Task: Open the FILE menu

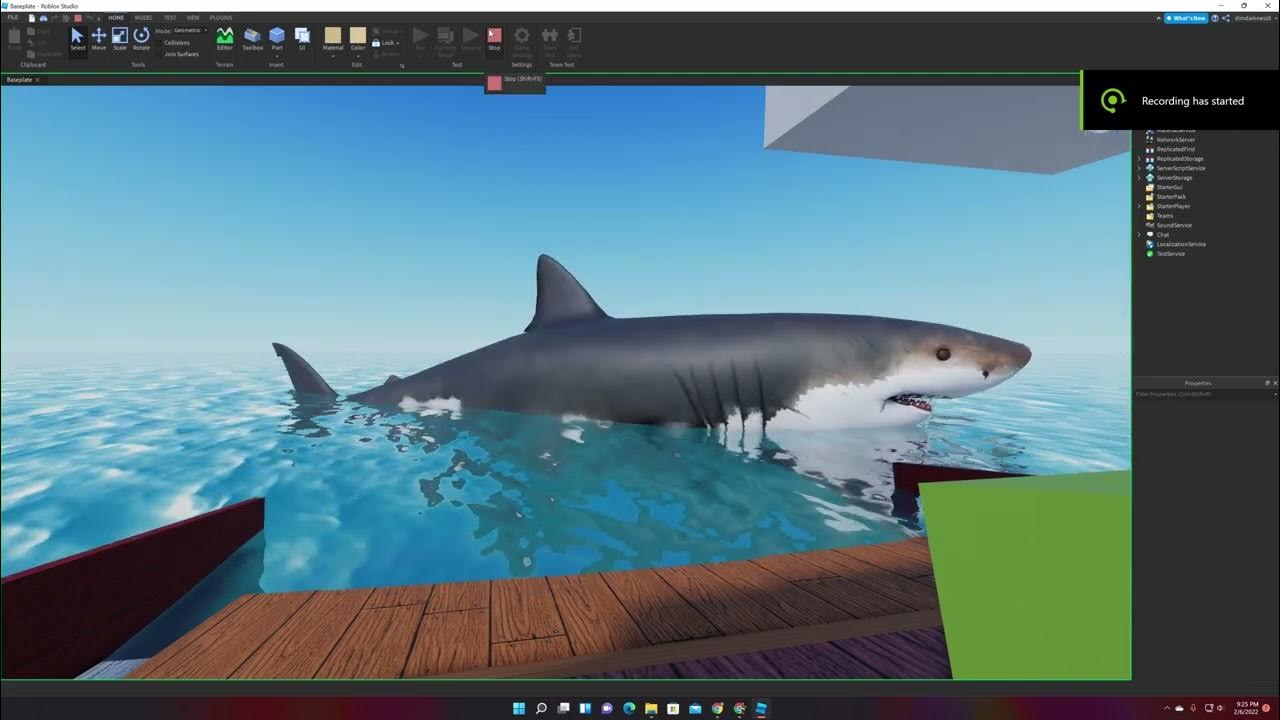Action: [x=13, y=18]
